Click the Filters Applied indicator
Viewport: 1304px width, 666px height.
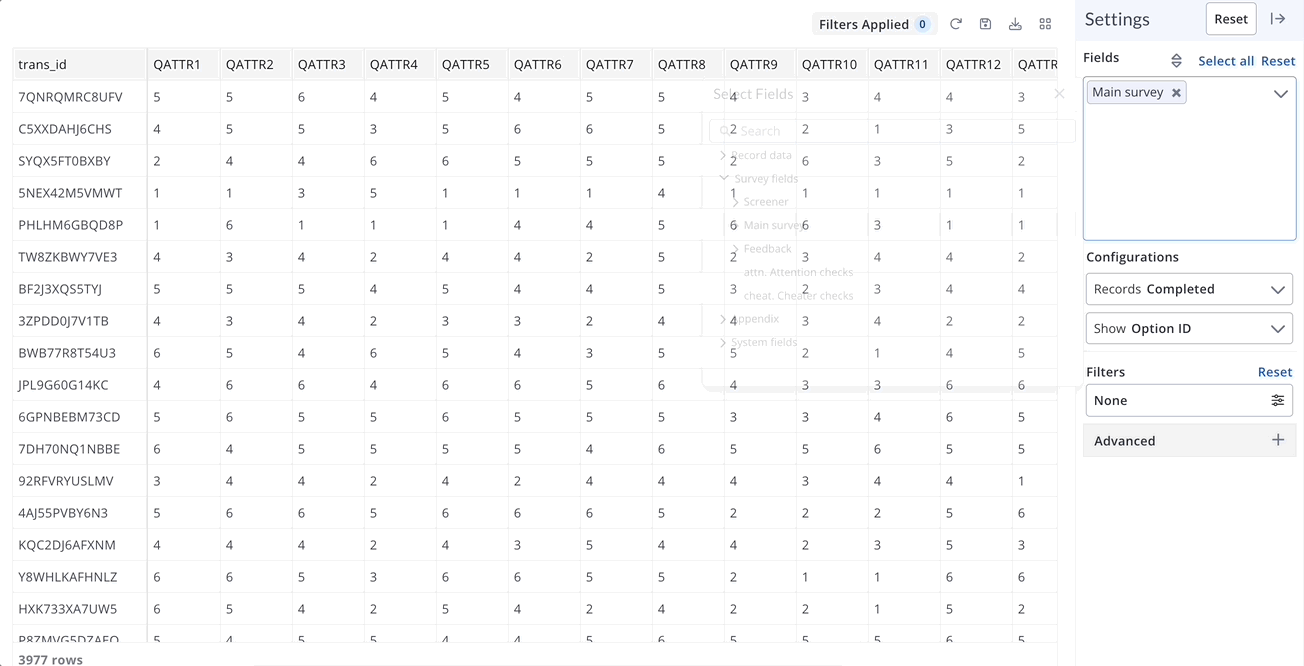[x=873, y=24]
